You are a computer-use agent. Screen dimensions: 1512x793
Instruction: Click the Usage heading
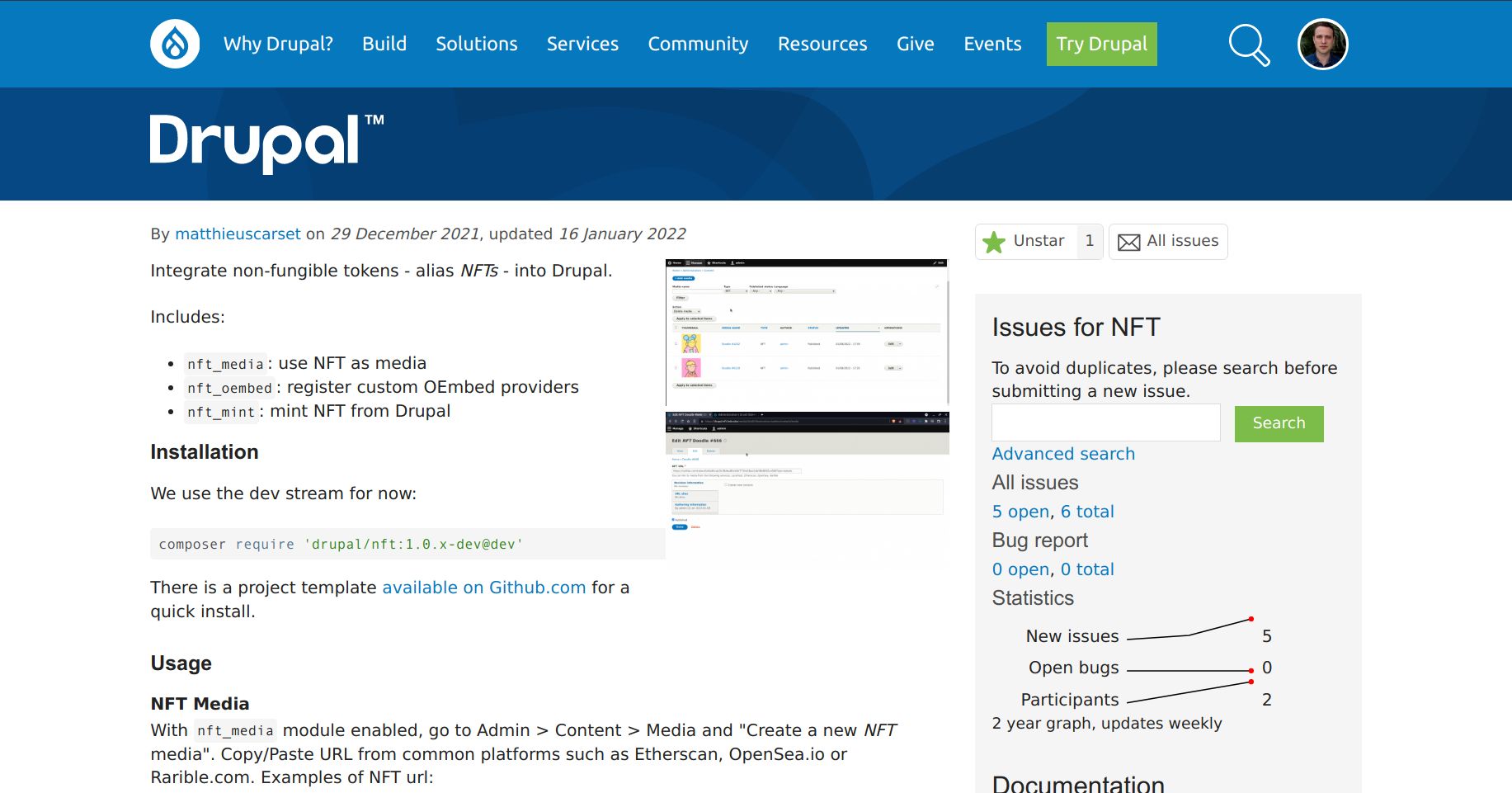point(181,664)
